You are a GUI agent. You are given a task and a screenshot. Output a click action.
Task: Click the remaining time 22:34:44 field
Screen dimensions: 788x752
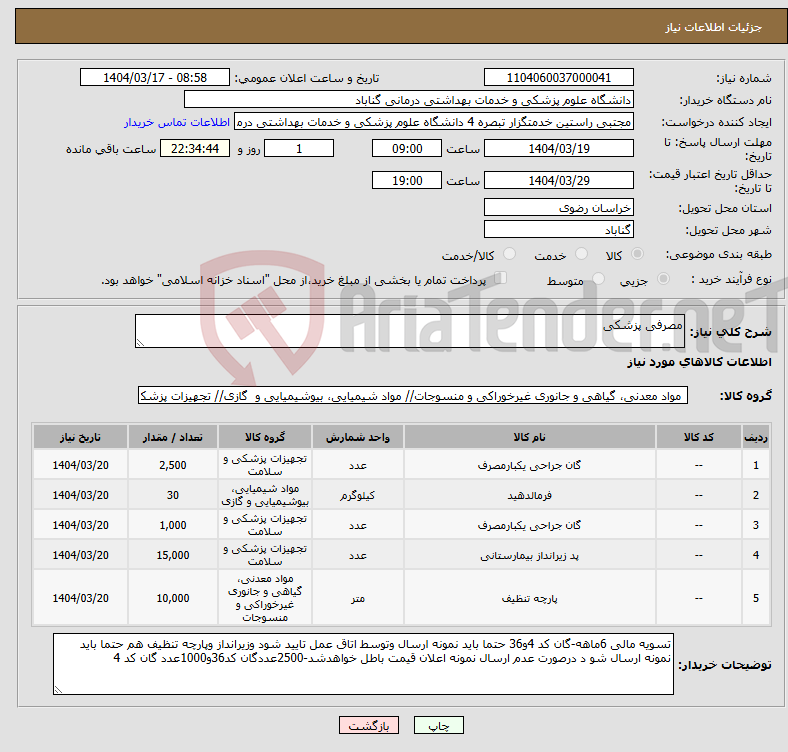[195, 148]
